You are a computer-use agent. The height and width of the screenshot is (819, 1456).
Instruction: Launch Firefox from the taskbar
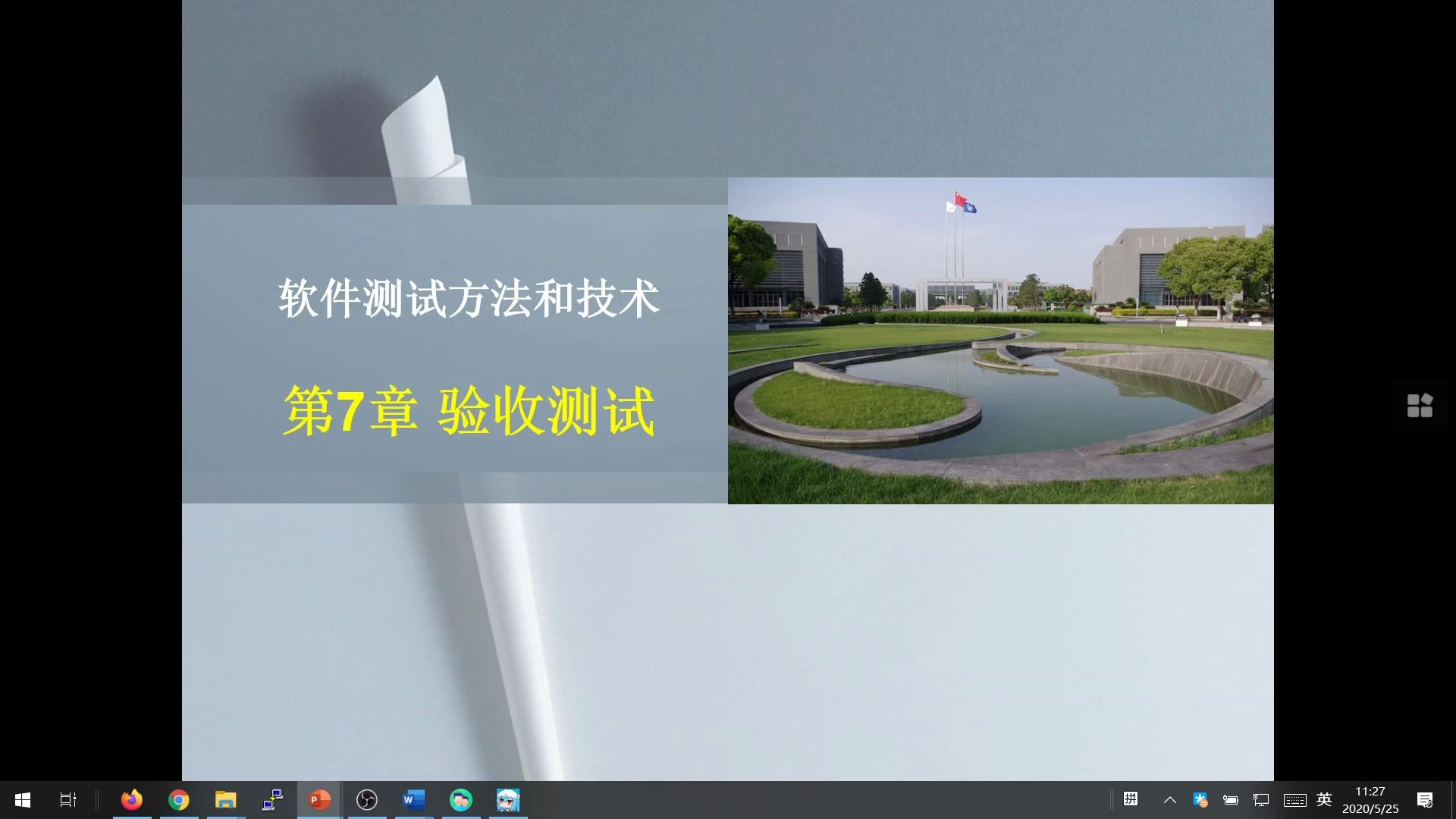pos(132,800)
